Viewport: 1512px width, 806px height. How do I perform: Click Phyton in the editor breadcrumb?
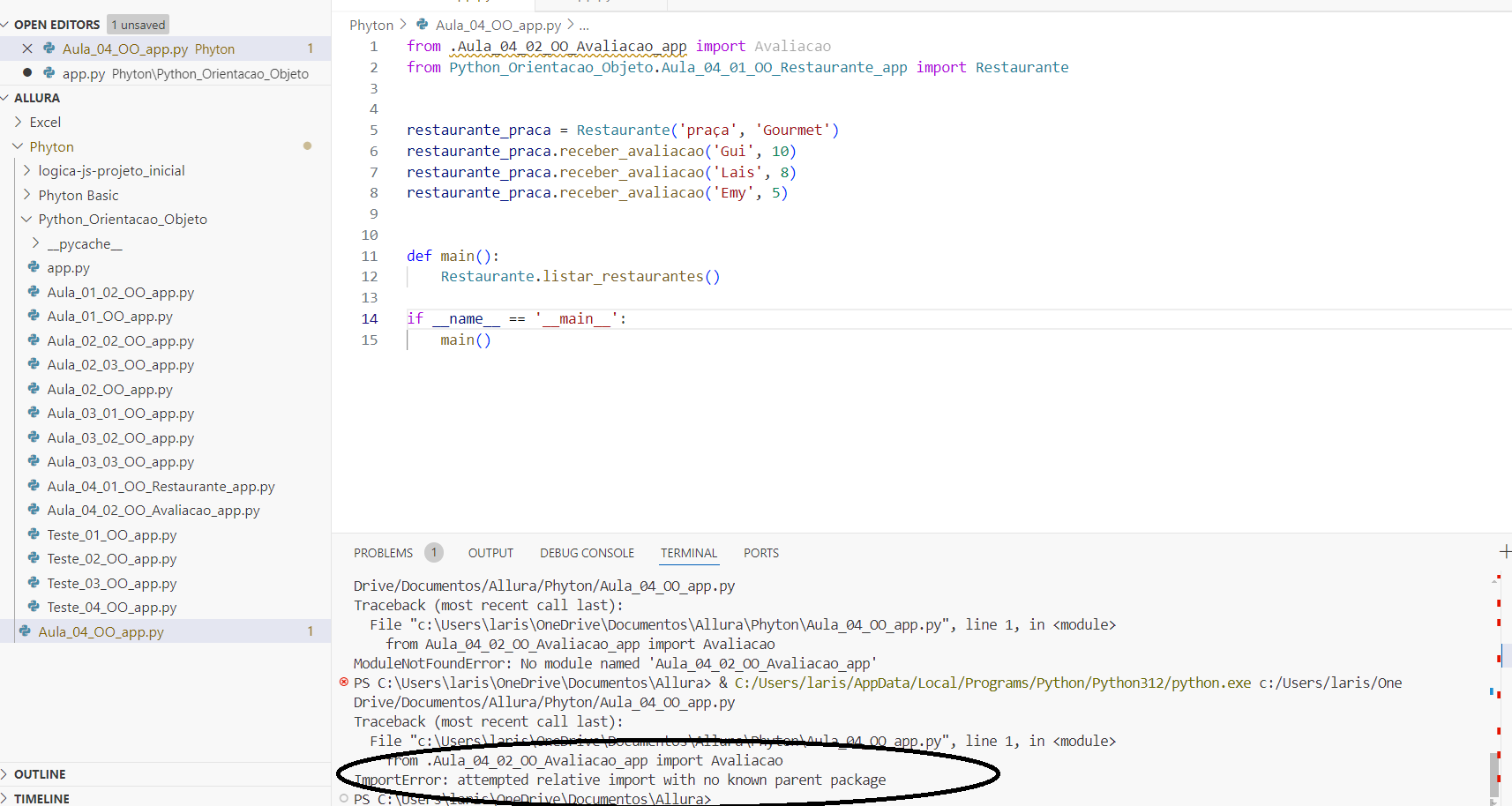click(x=371, y=25)
